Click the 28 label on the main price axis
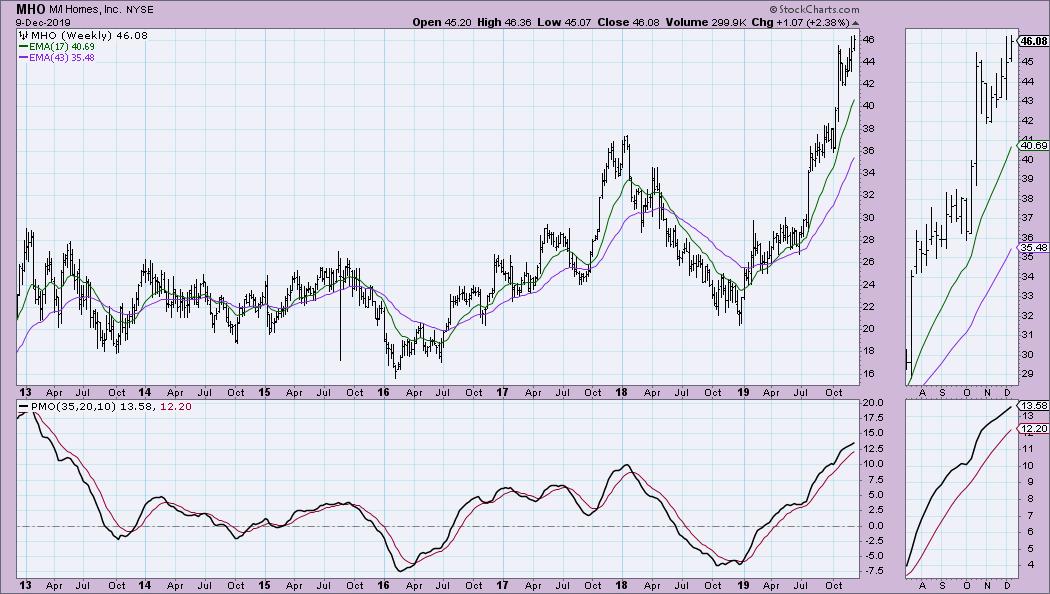The image size is (1050, 594). (x=868, y=240)
